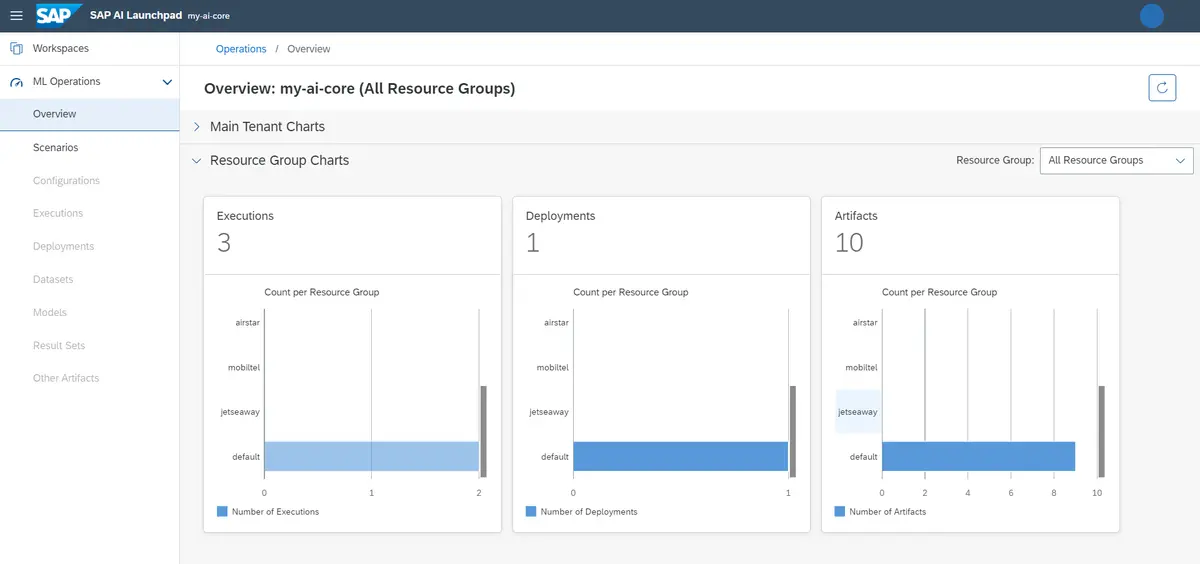Click jetseaway label in Executions chart
The height and width of the screenshot is (564, 1200).
240,412
